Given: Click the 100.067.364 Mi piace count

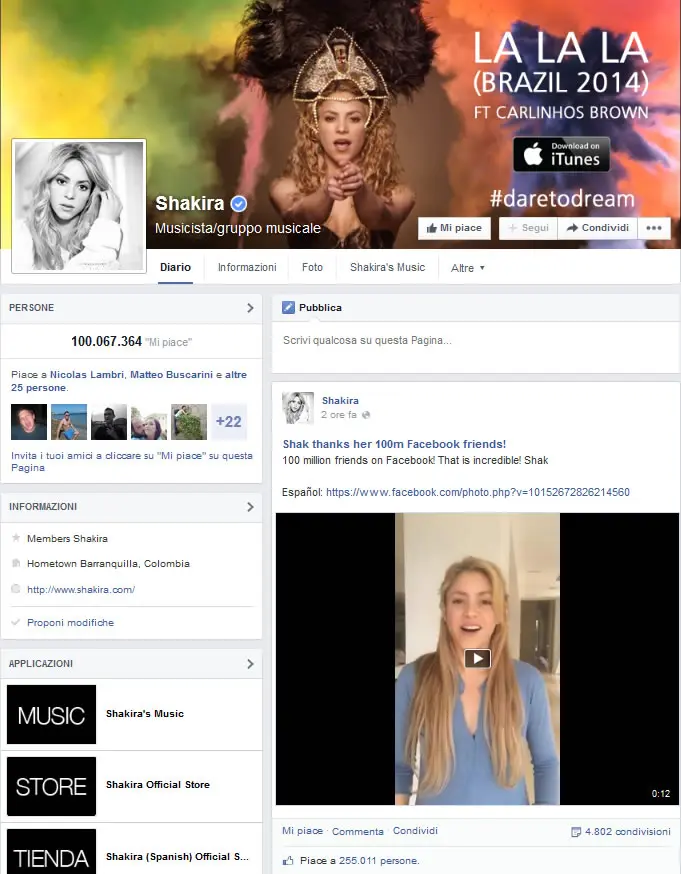Looking at the screenshot, I should coord(132,342).
